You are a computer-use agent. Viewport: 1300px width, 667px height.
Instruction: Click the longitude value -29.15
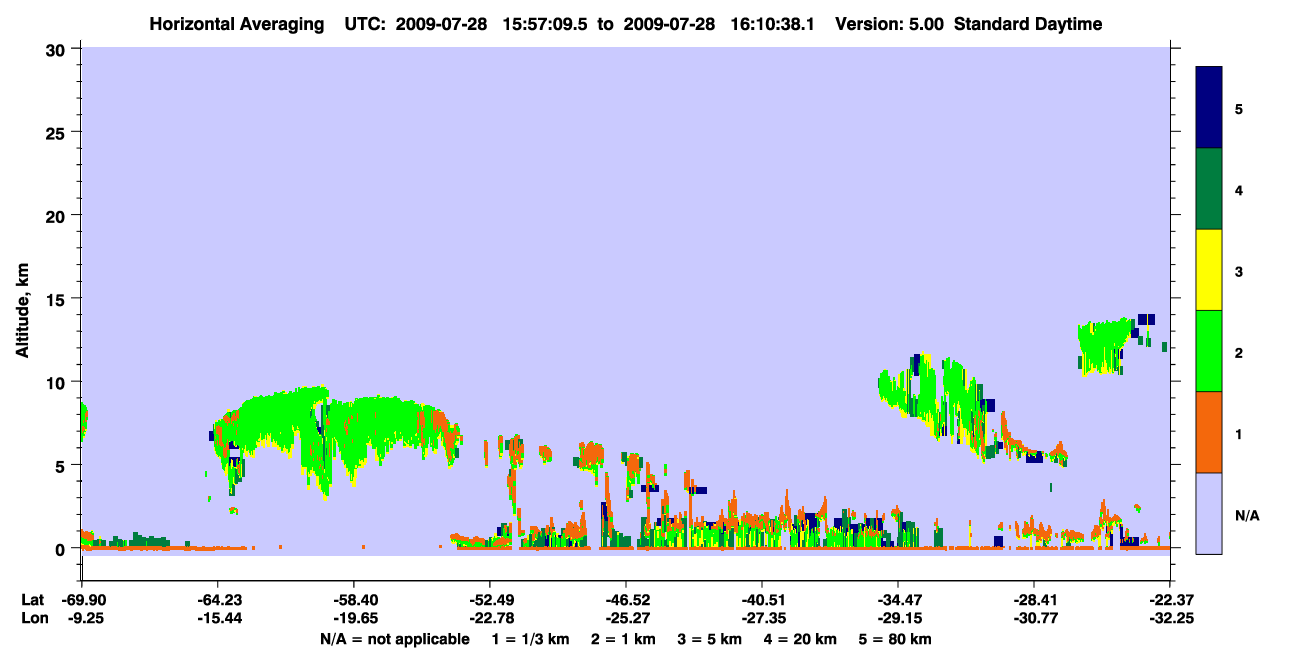click(x=898, y=619)
